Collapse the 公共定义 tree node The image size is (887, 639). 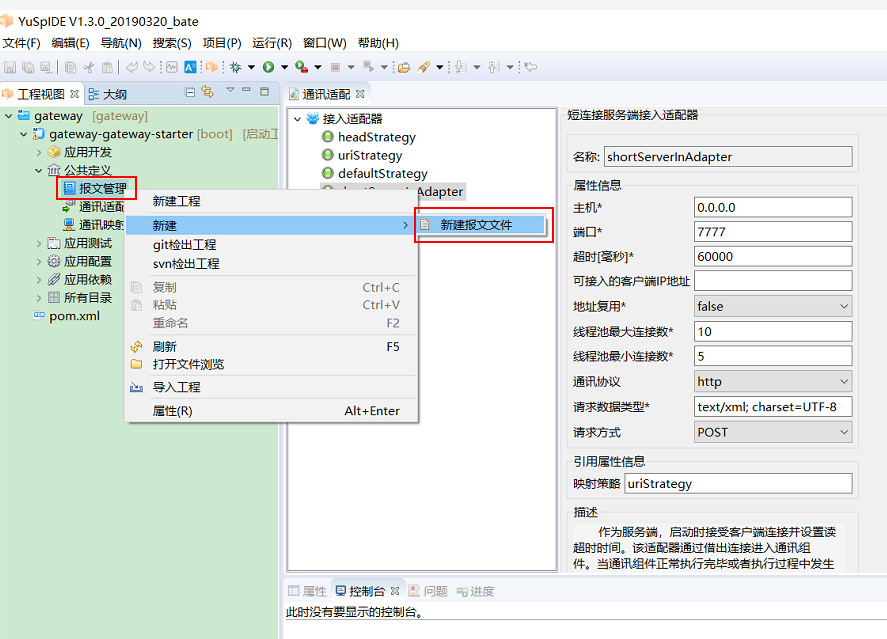pyautogui.click(x=39, y=171)
